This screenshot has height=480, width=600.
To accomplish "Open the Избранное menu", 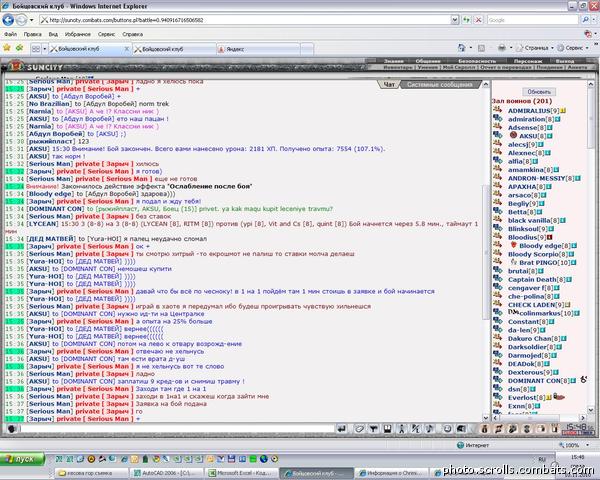I will point(78,34).
